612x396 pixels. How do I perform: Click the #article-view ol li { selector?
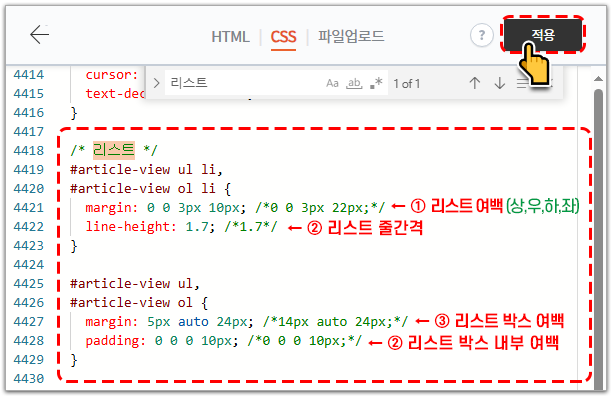pos(150,189)
